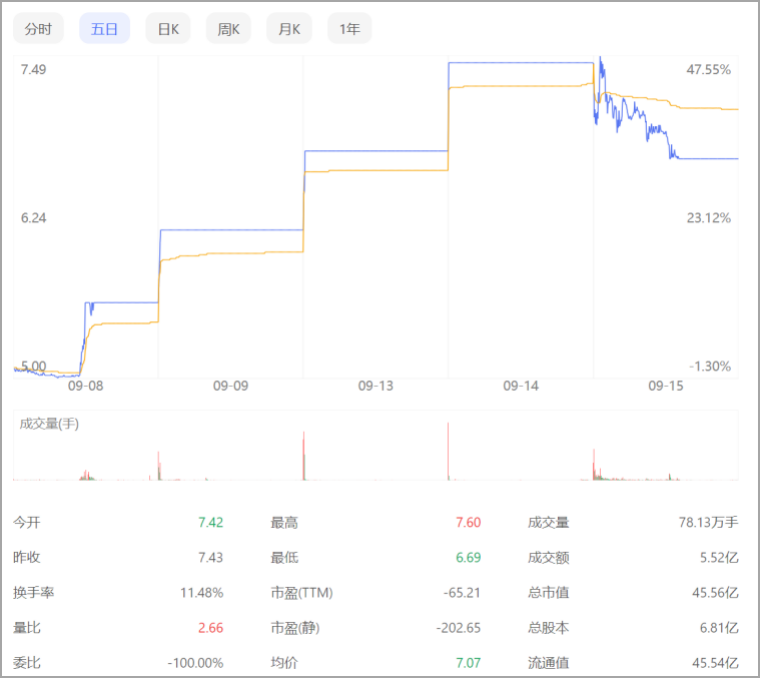Click the 09-09 date marker
This screenshot has height=680, width=760.
[x=230, y=385]
